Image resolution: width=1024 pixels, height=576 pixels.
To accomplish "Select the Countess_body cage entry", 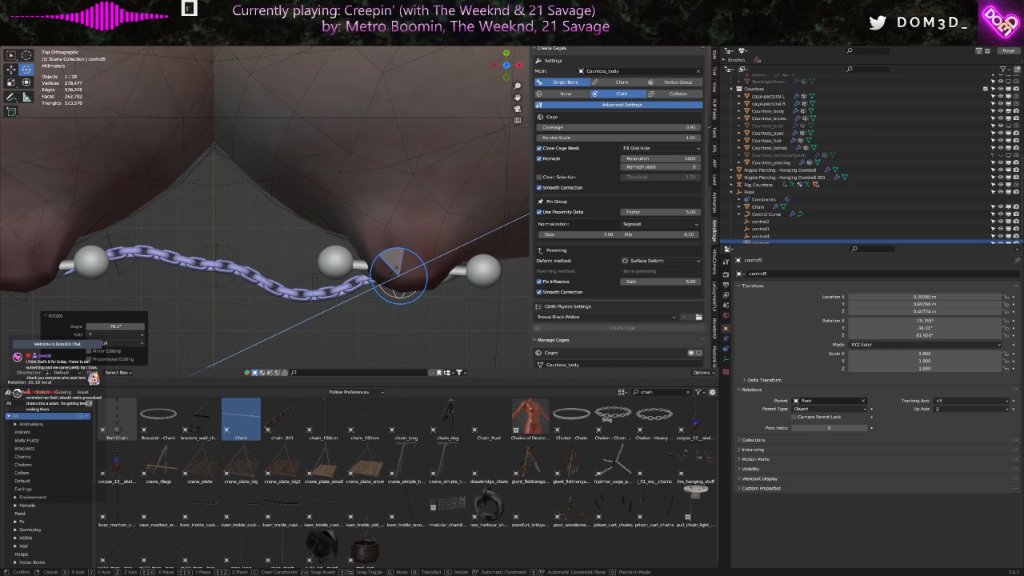I will point(618,364).
